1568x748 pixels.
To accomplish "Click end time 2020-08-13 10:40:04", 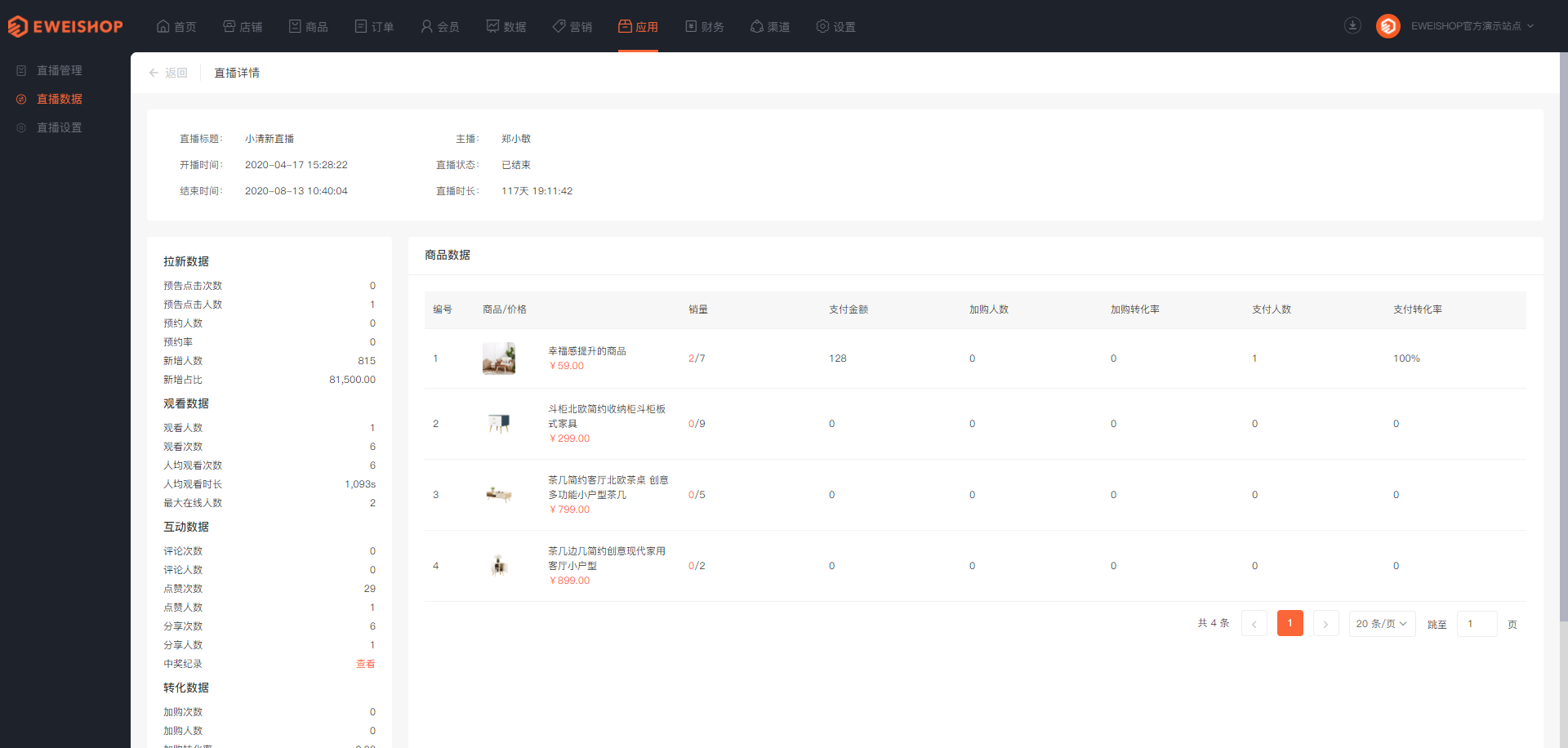I will pos(296,191).
